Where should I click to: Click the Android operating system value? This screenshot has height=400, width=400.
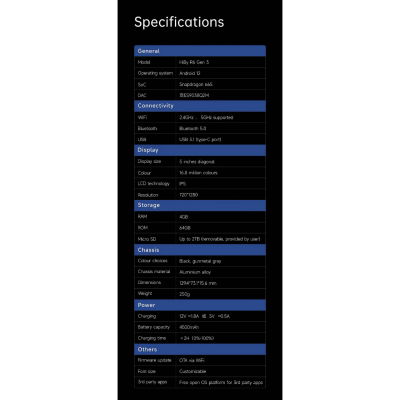tap(190, 73)
